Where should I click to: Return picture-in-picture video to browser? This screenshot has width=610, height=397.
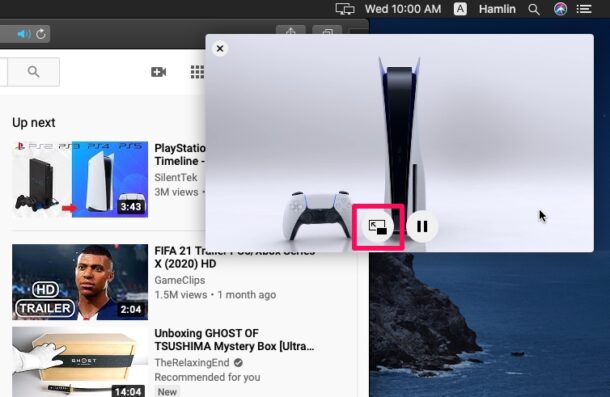point(377,227)
